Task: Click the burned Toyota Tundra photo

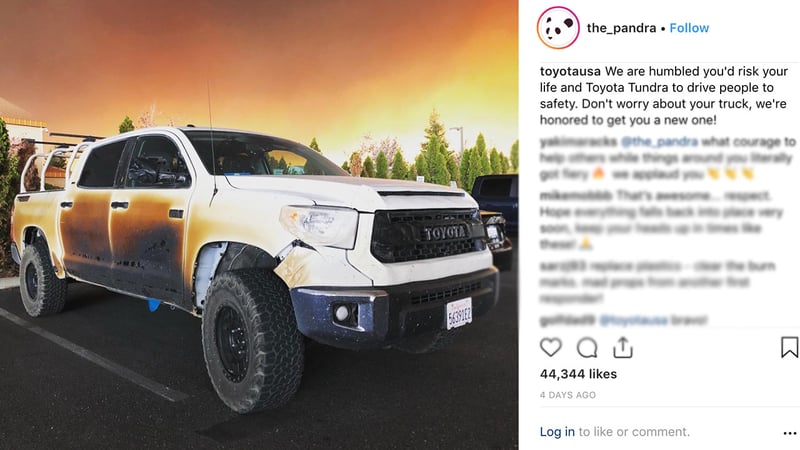Action: click(x=259, y=225)
